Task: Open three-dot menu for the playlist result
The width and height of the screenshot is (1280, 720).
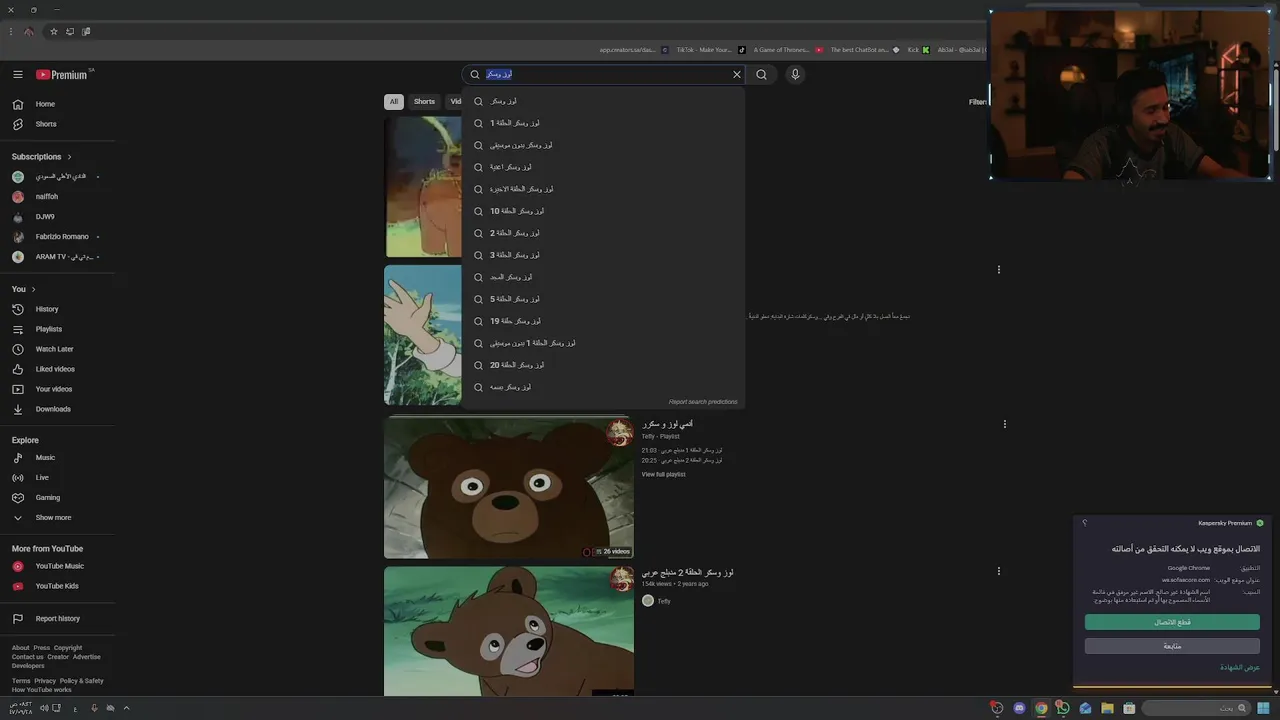Action: (x=1004, y=424)
